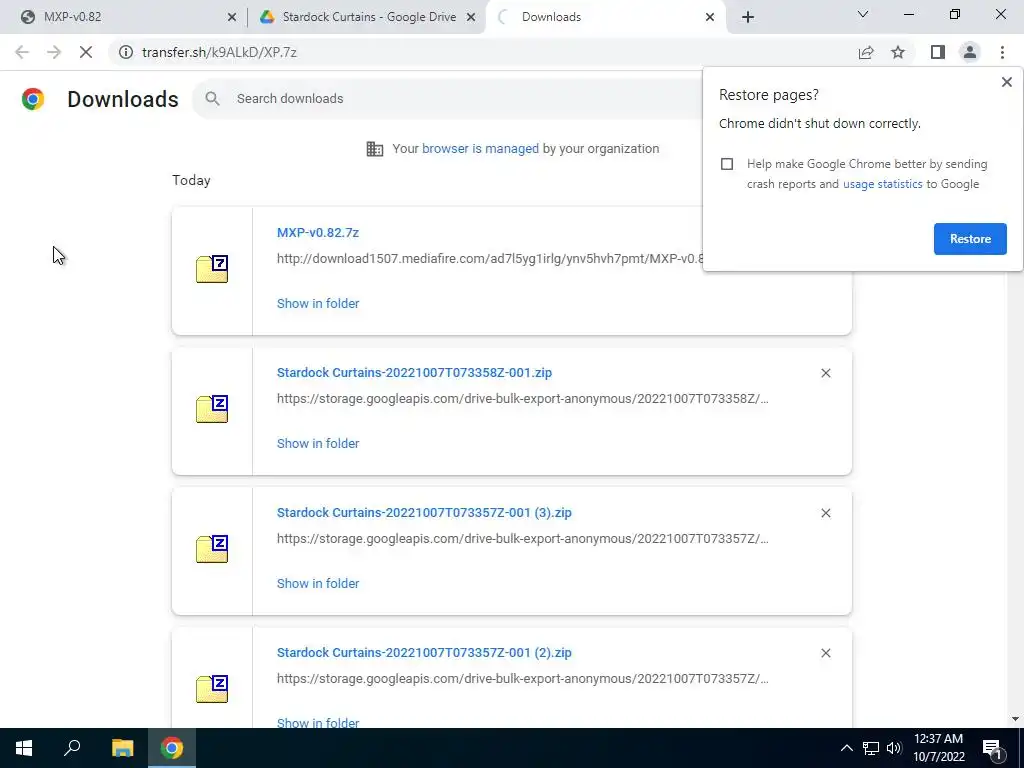Screen dimensions: 1024x768
Task: Open File Explorer from the taskbar
Action: tap(122, 748)
